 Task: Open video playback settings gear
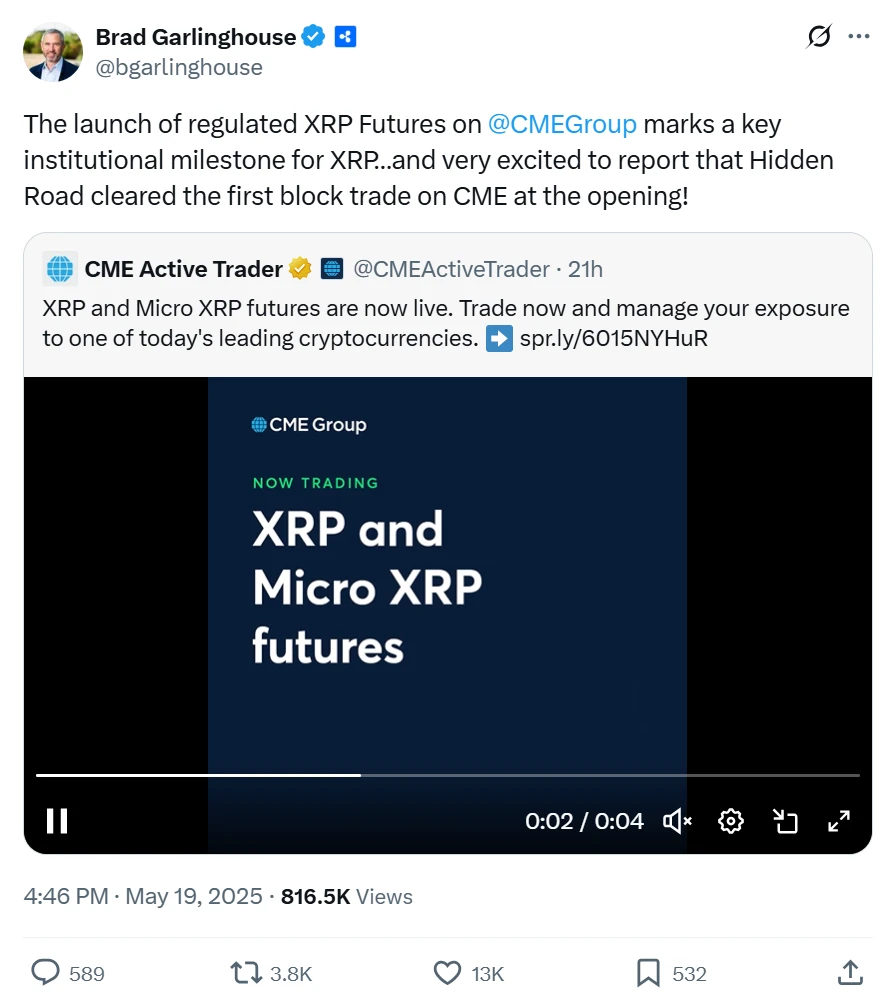click(x=730, y=820)
